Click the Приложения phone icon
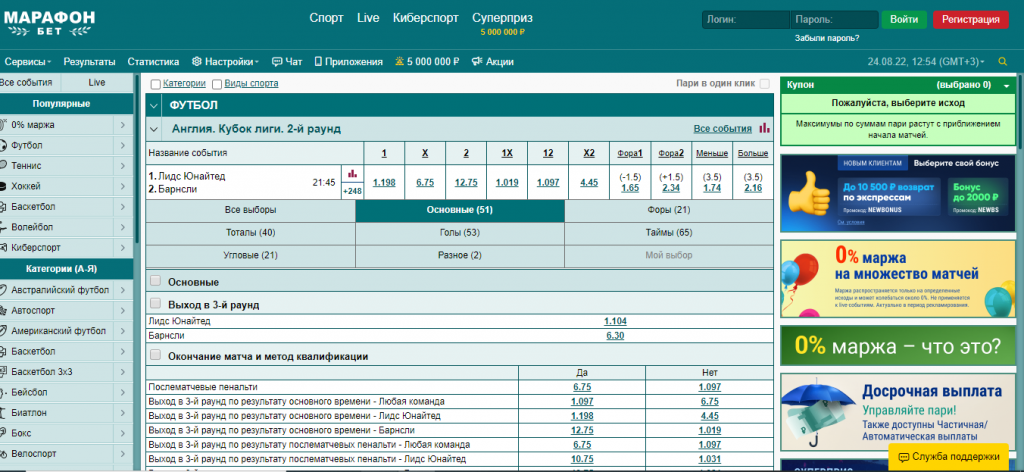This screenshot has width=1024, height=472. tap(318, 62)
